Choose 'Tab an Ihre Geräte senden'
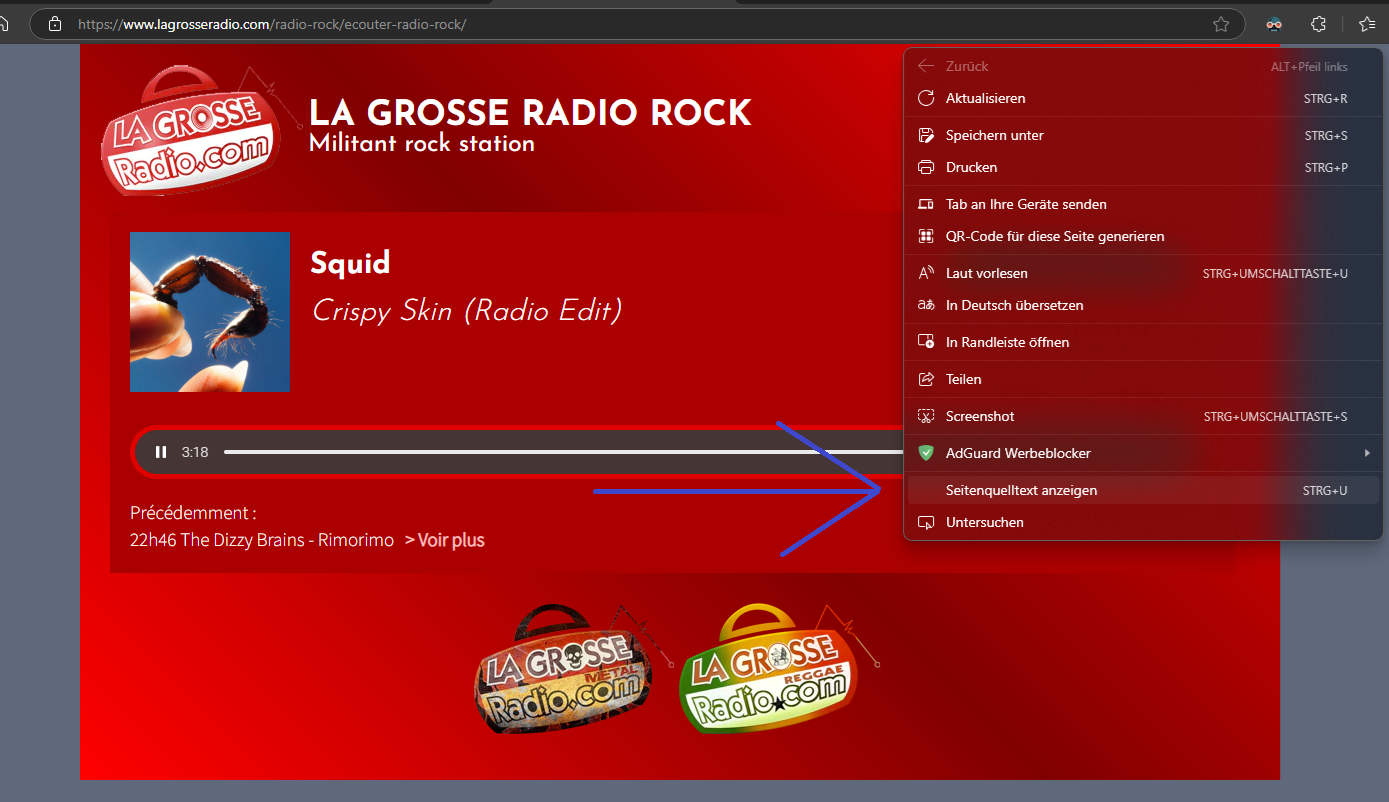The height and width of the screenshot is (802, 1389). pyautogui.click(x=1143, y=204)
